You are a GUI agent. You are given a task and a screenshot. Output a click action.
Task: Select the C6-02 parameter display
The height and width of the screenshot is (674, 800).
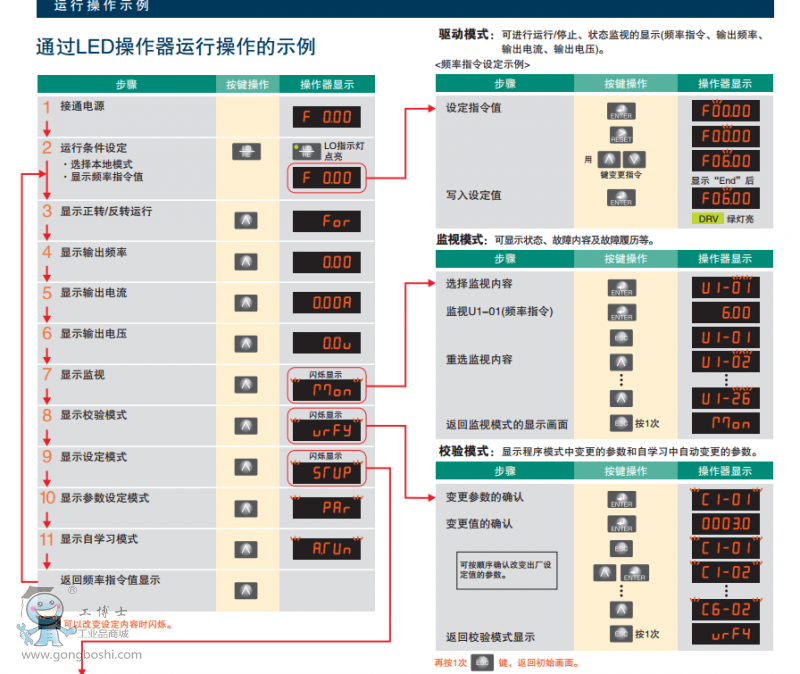click(727, 608)
